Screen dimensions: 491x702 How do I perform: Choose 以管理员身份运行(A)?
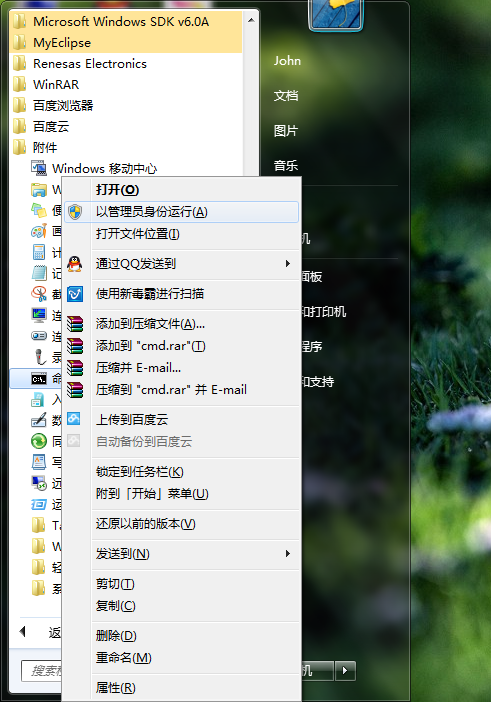coord(182,212)
